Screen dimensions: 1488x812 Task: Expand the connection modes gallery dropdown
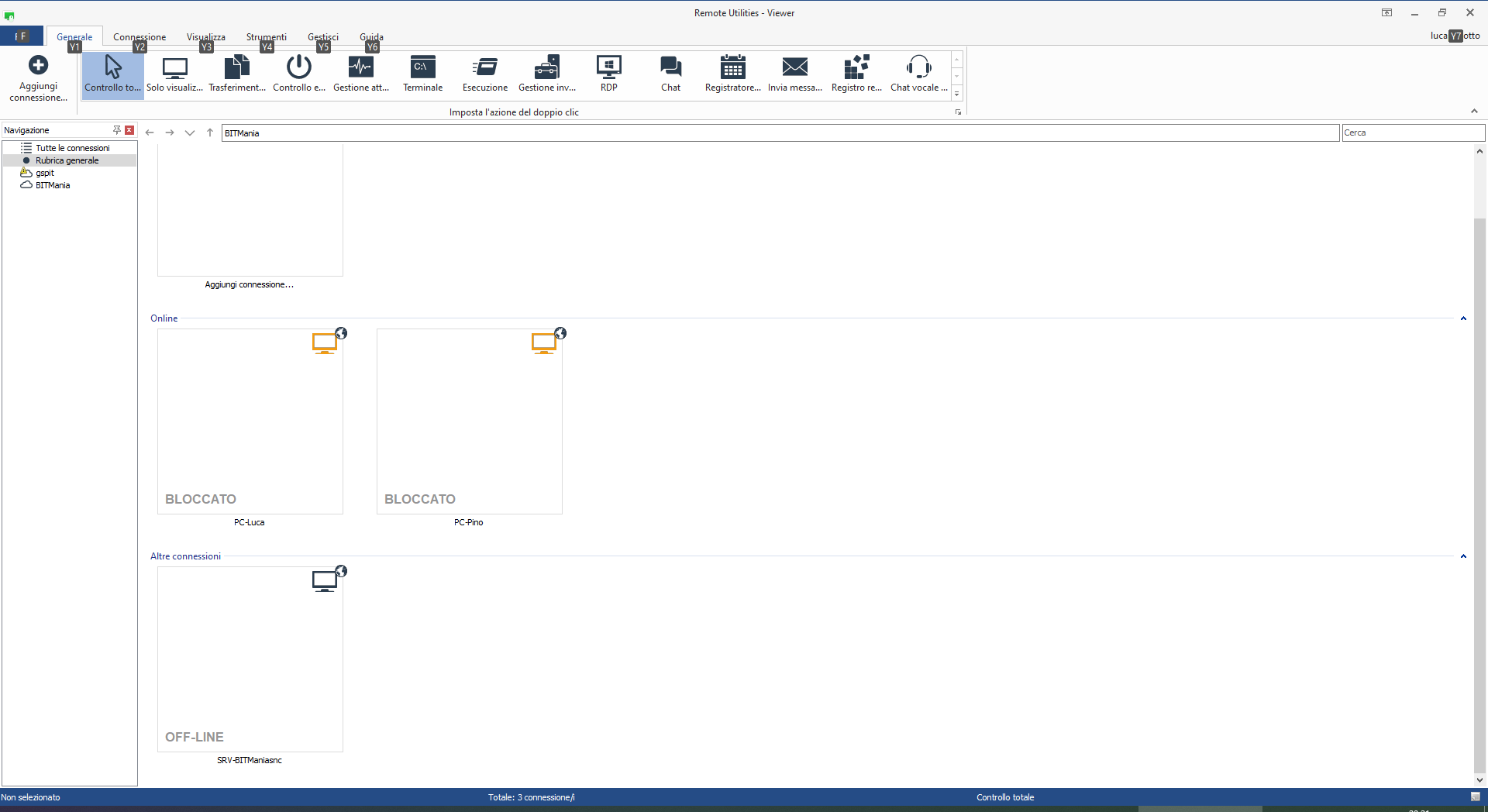click(957, 95)
